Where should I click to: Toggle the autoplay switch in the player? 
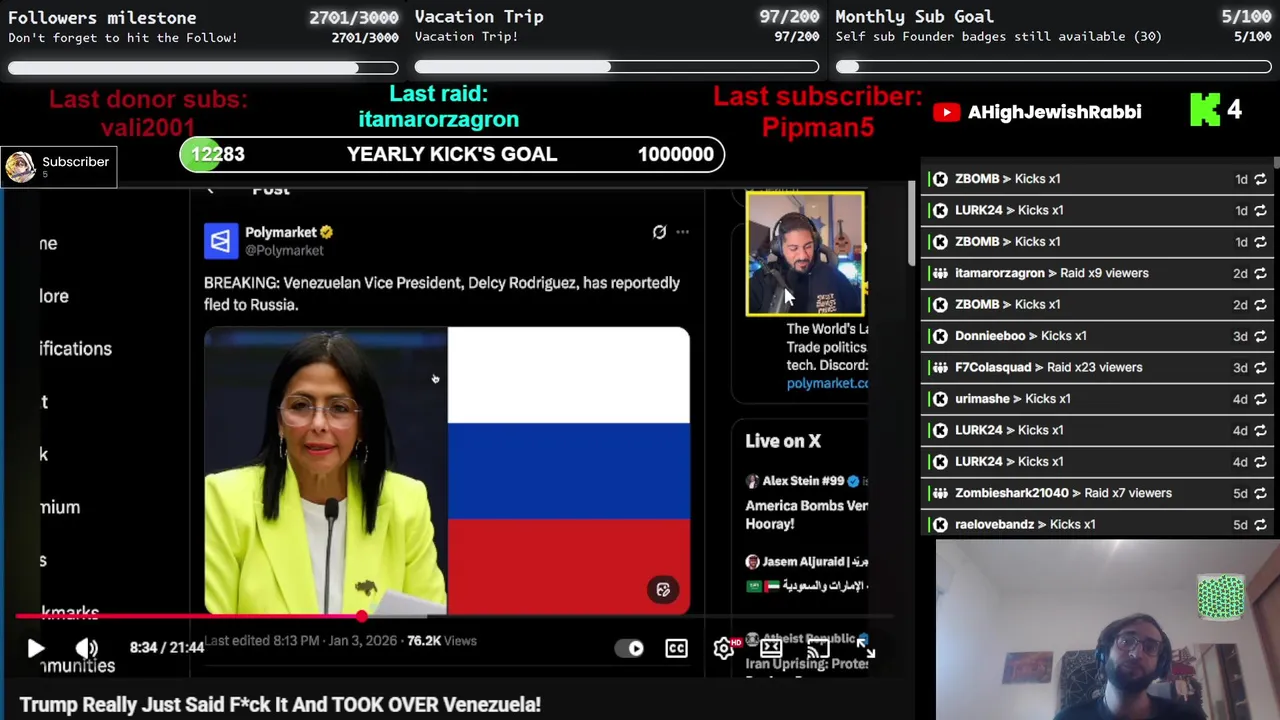(x=629, y=648)
